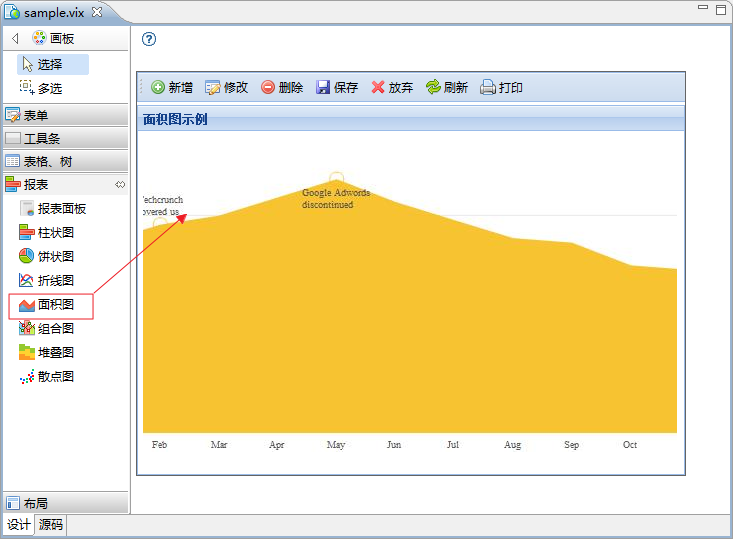Click the toolbar drag handle

pos(141,87)
